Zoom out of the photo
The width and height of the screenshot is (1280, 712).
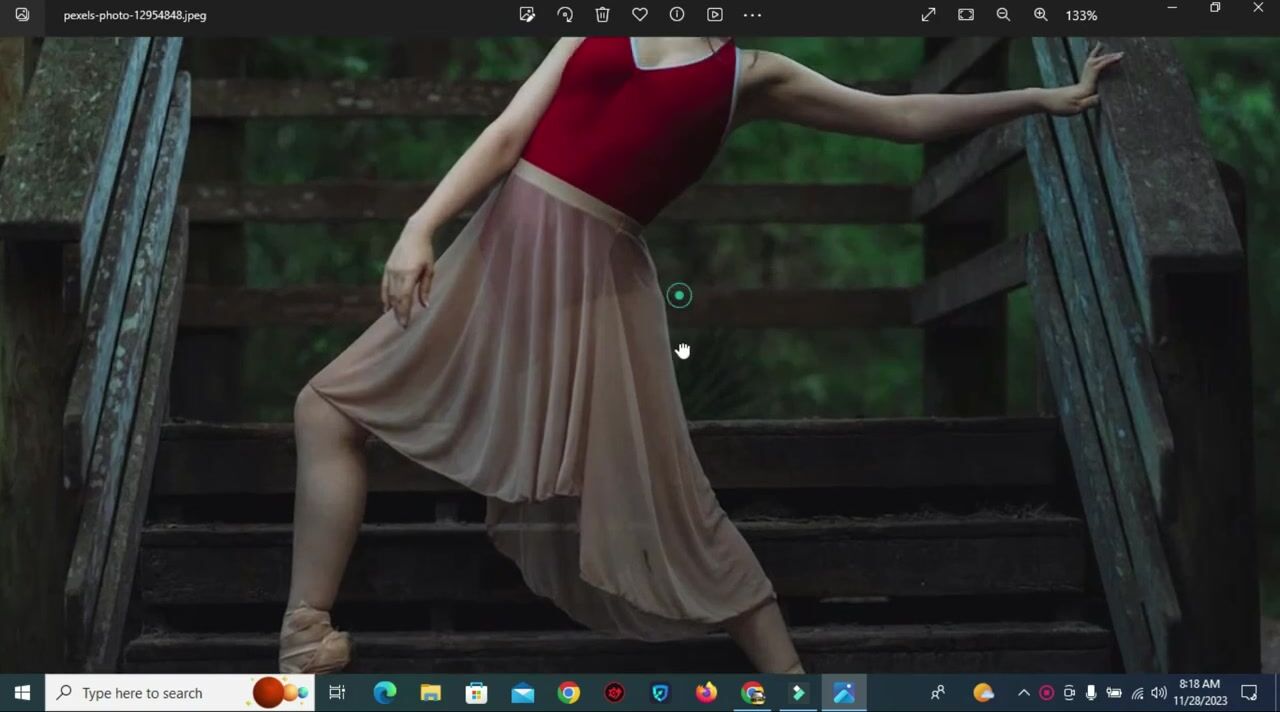pyautogui.click(x=1003, y=15)
